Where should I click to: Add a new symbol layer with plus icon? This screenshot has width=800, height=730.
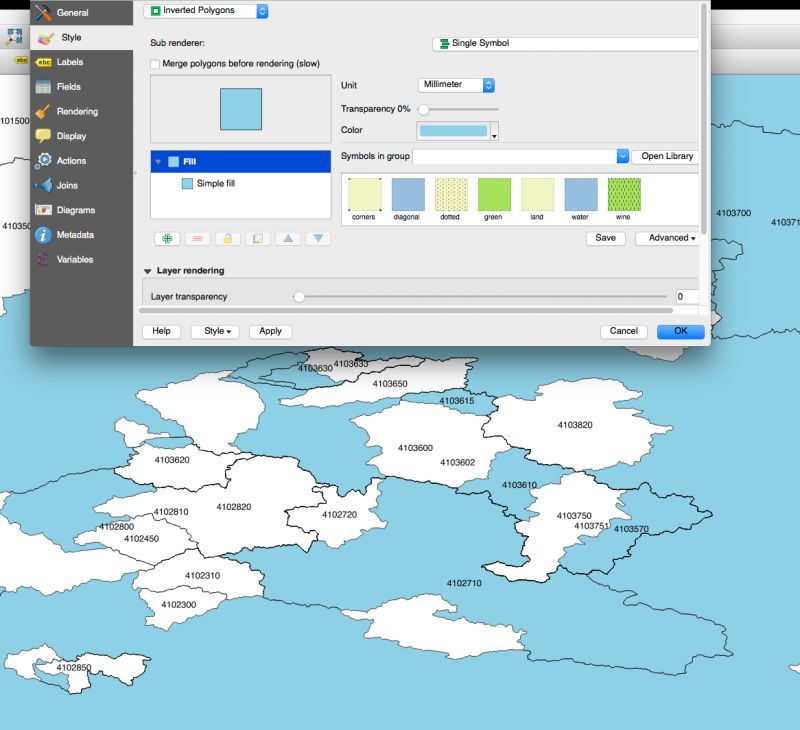[167, 238]
